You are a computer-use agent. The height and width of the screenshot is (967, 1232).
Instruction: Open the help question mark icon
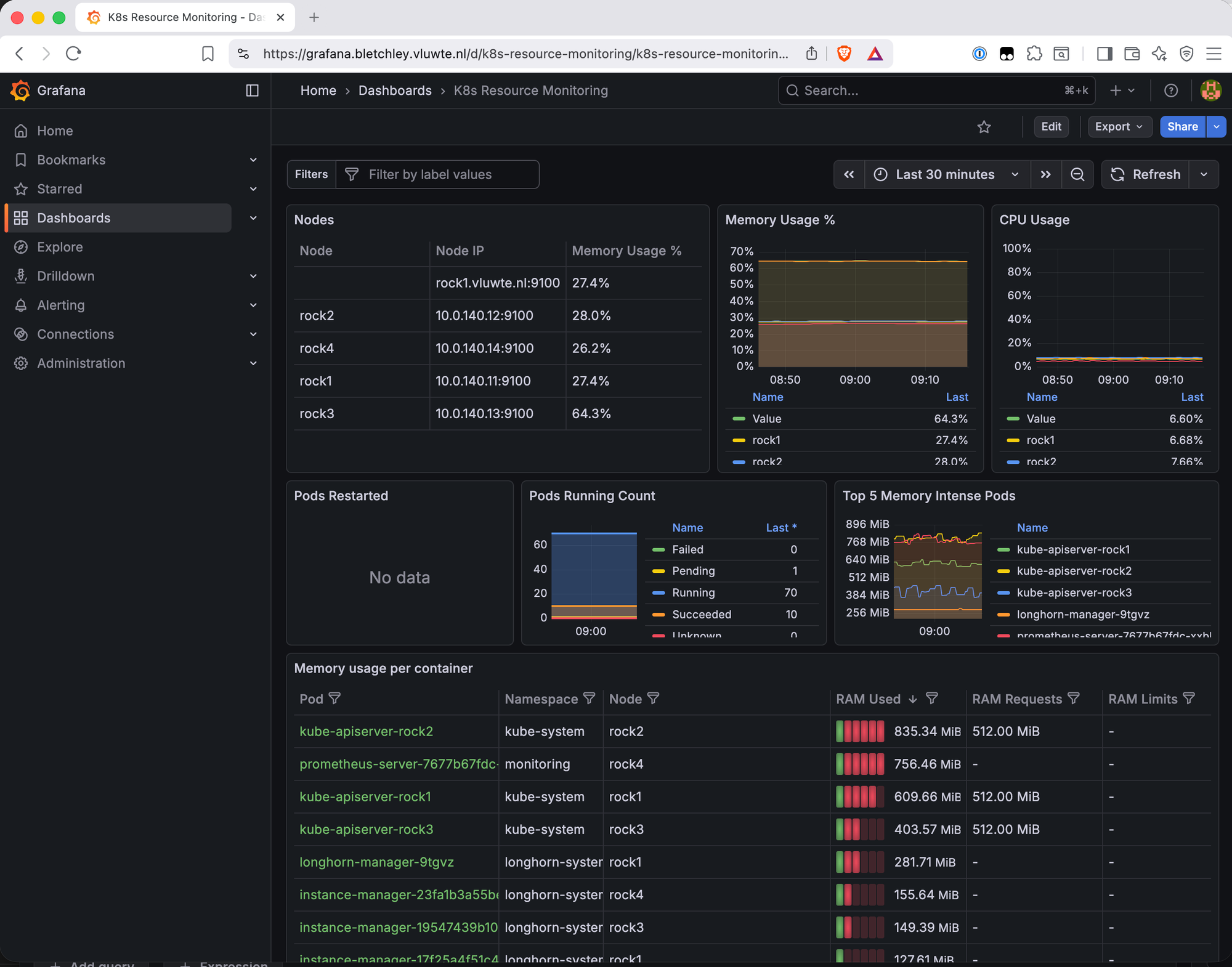tap(1171, 91)
